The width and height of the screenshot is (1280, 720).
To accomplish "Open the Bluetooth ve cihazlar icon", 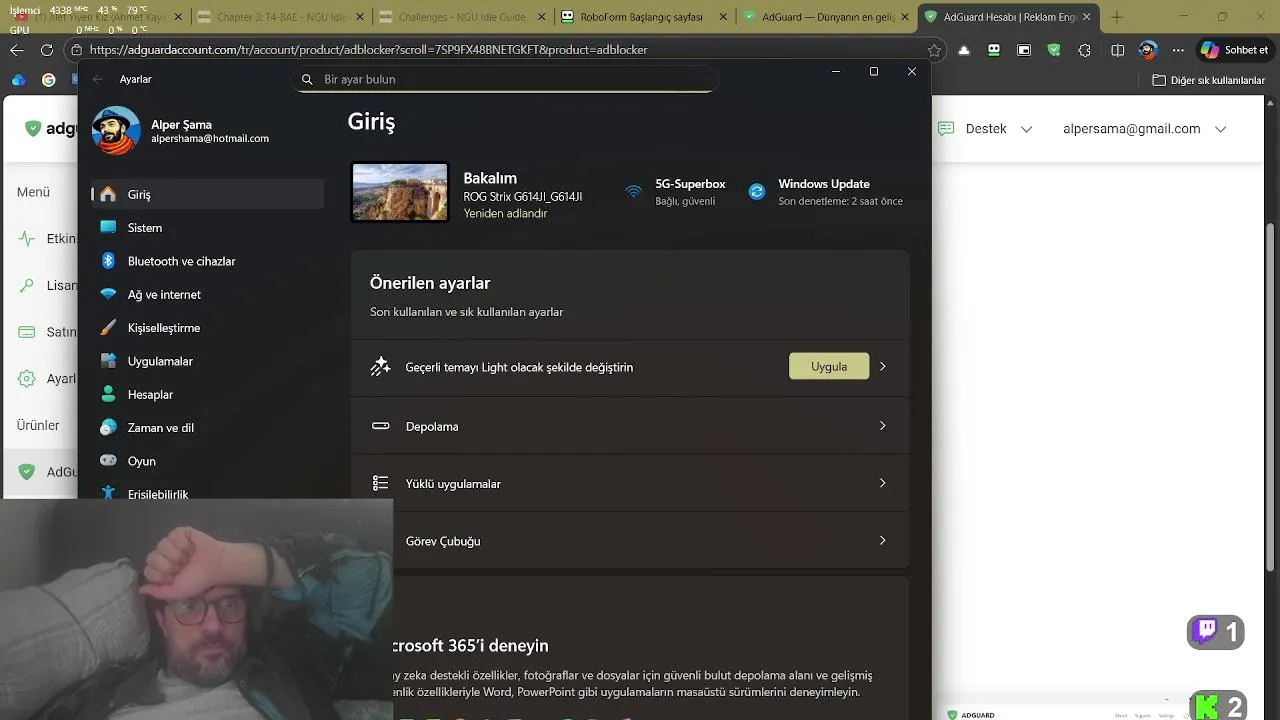I will click(x=108, y=261).
